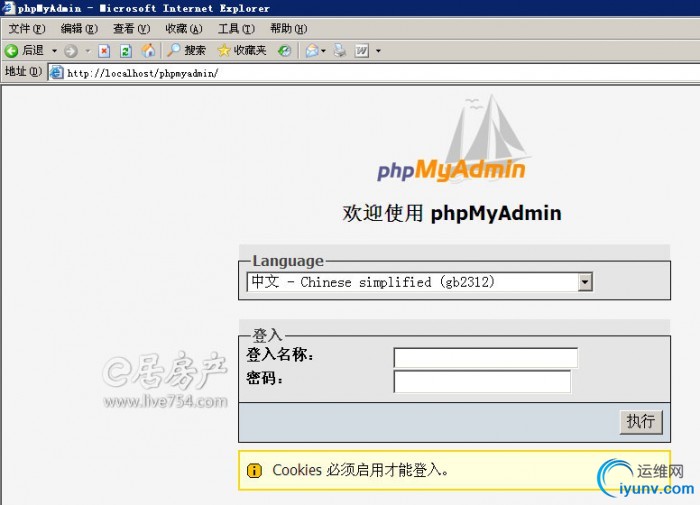Click the Print icon
This screenshot has height=505, width=700.
pos(340,50)
